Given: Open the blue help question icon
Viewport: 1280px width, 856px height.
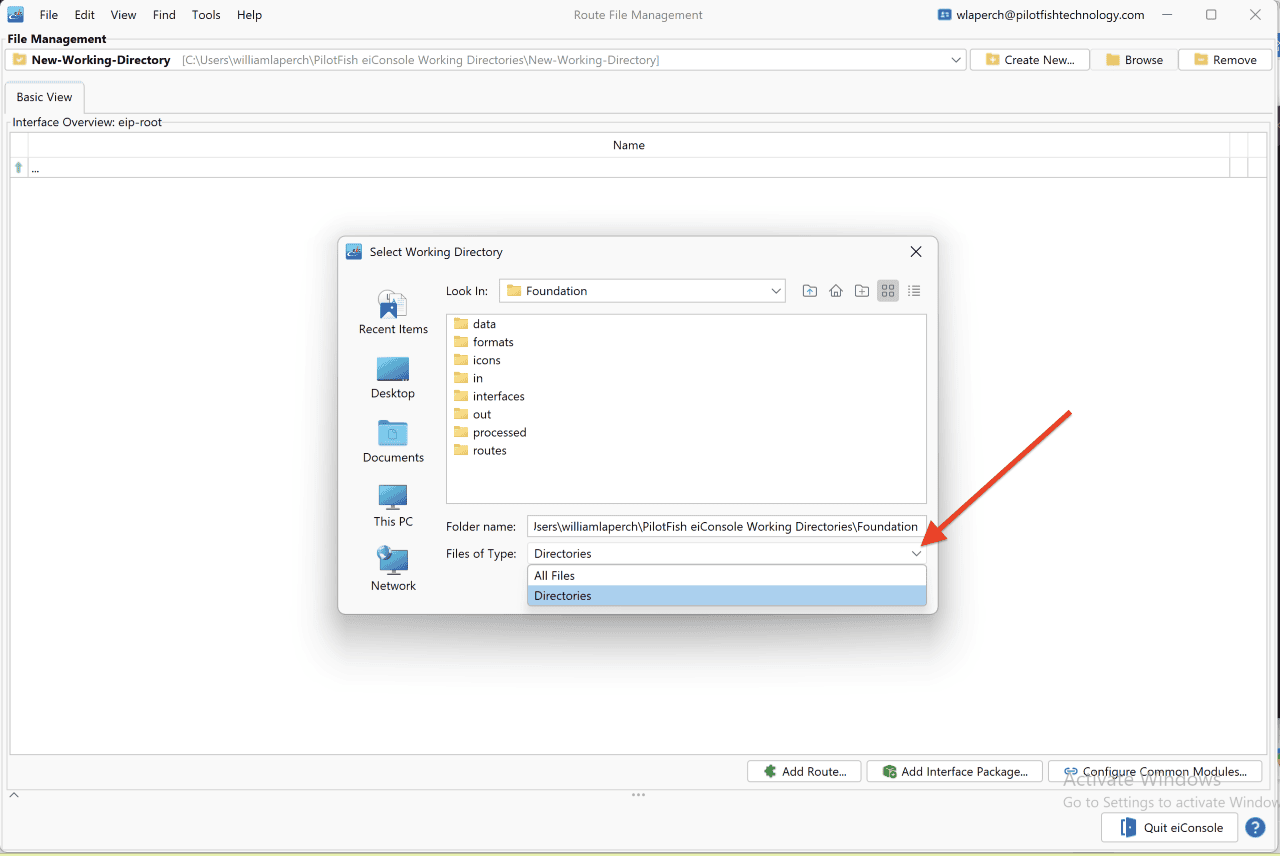Looking at the screenshot, I should coord(1256,828).
